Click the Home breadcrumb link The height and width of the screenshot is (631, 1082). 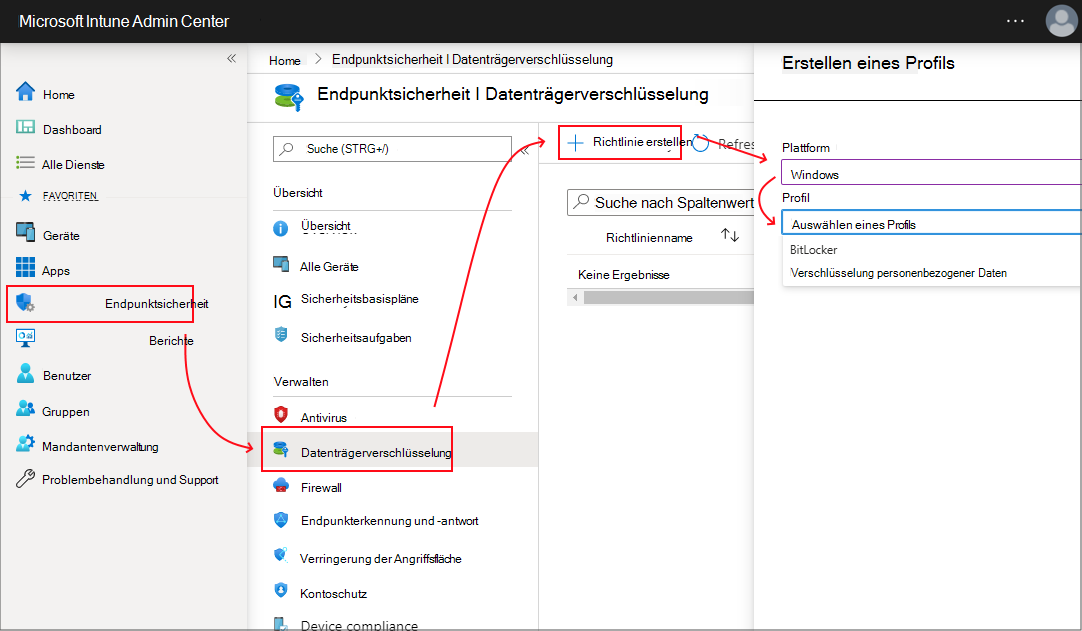point(284,60)
